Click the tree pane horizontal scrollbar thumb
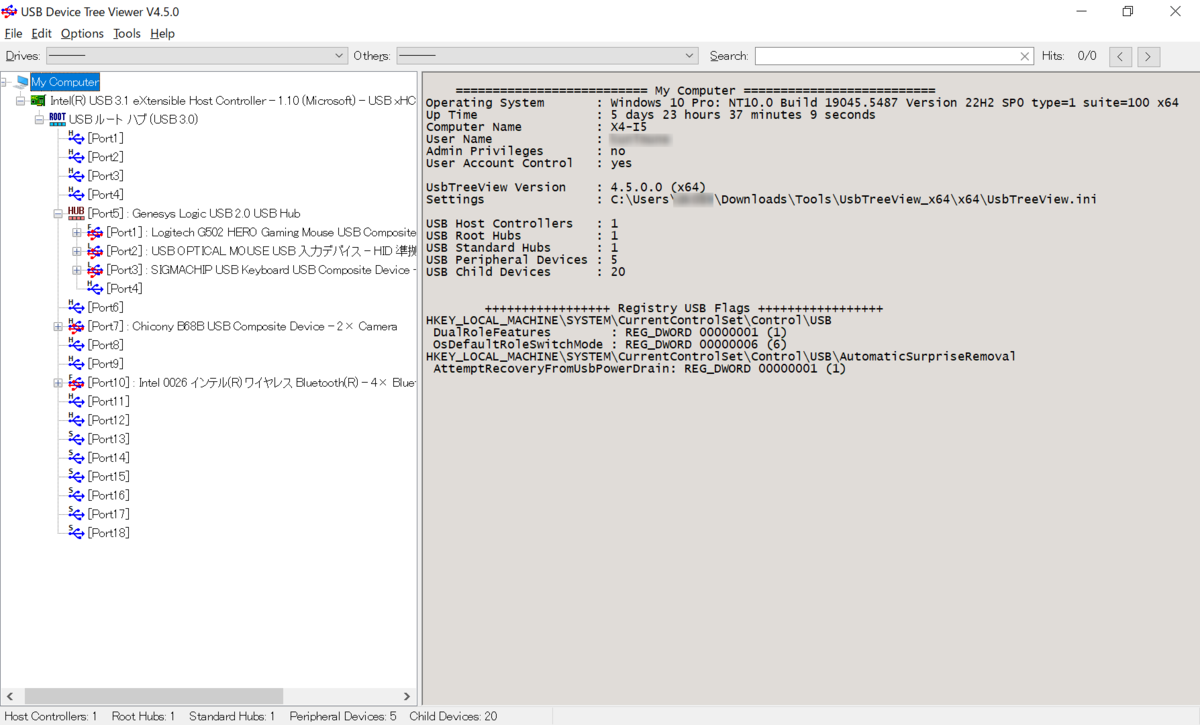The height and width of the screenshot is (725, 1200). pyautogui.click(x=154, y=696)
